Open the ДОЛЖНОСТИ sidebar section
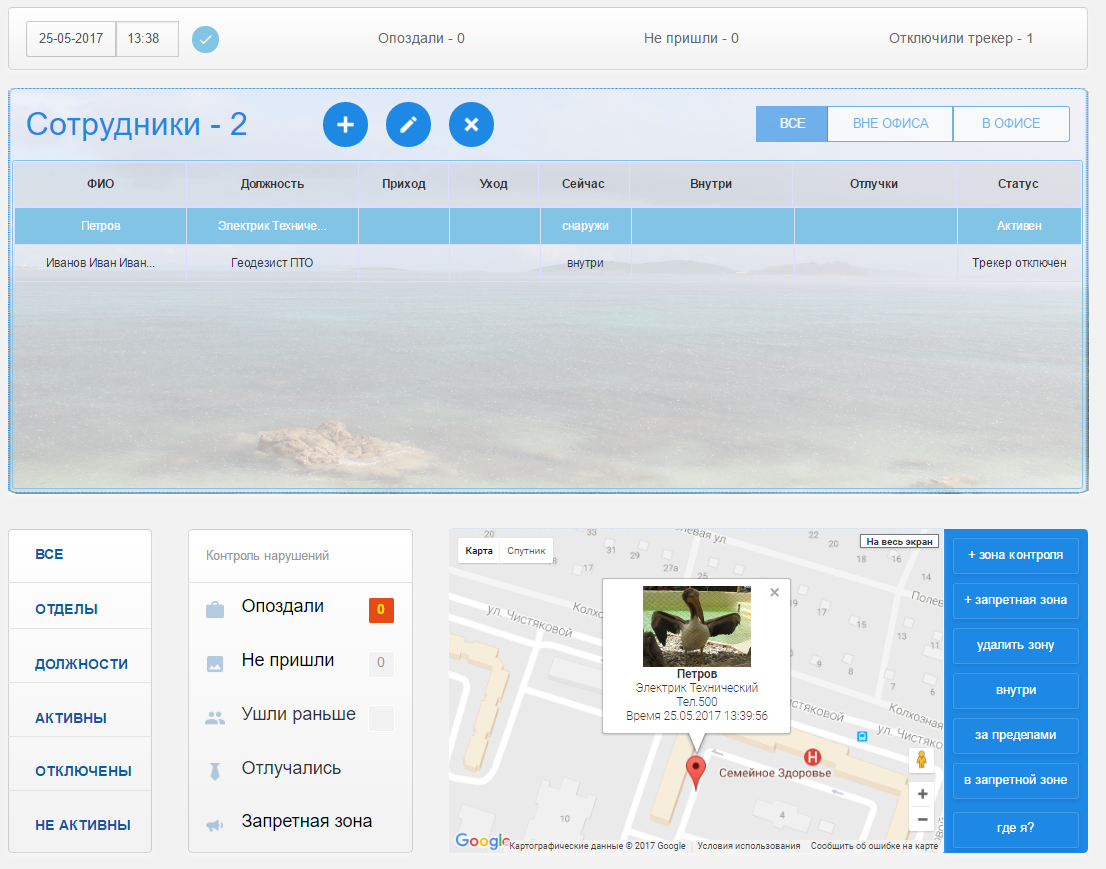 (x=82, y=664)
